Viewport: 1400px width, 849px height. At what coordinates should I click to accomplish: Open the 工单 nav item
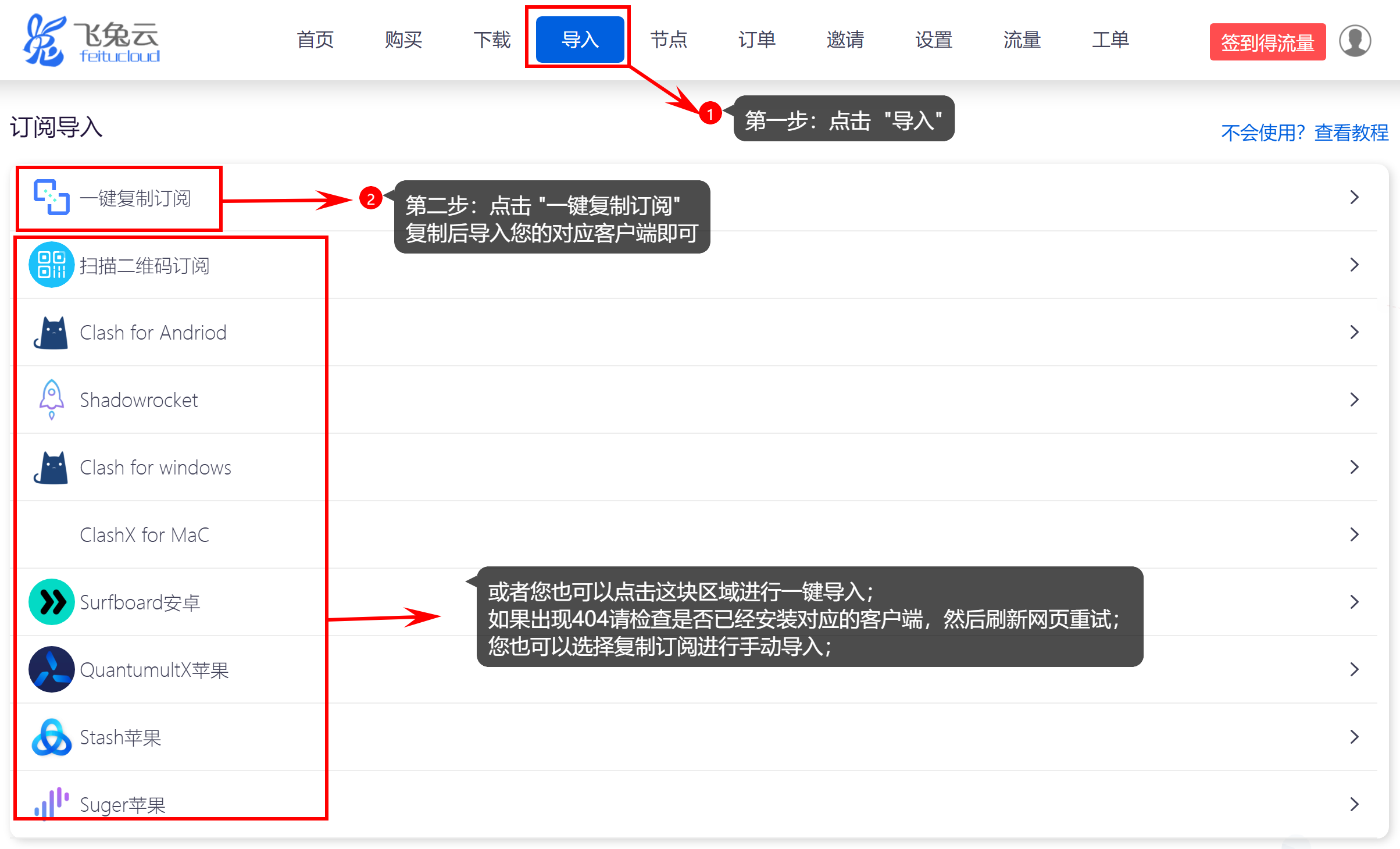click(x=1110, y=40)
